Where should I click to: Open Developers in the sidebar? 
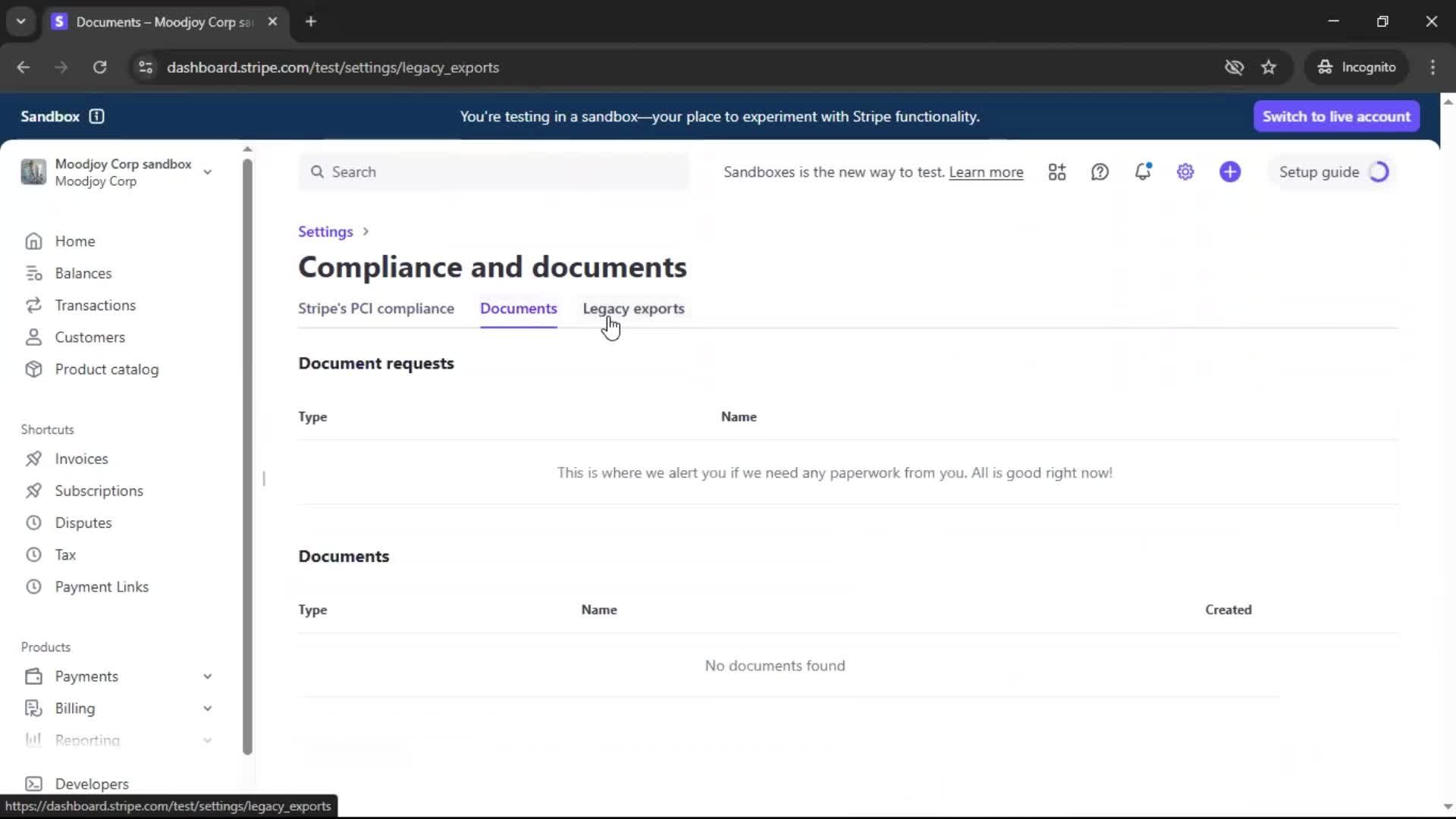[x=91, y=783]
